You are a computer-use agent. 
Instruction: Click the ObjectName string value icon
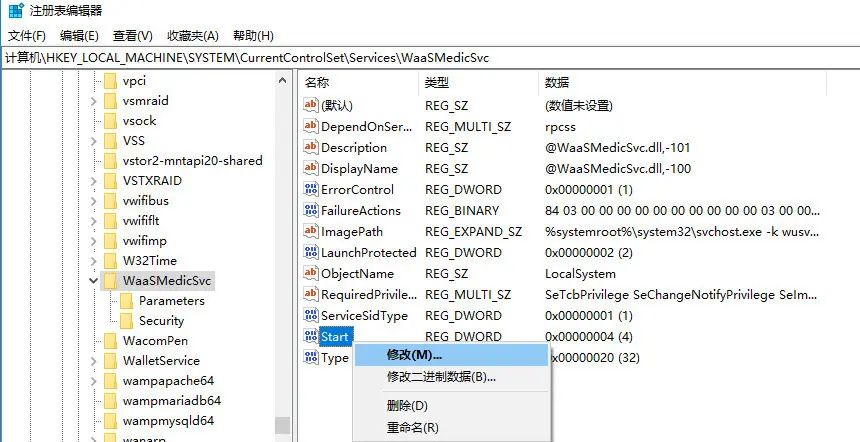click(310, 273)
